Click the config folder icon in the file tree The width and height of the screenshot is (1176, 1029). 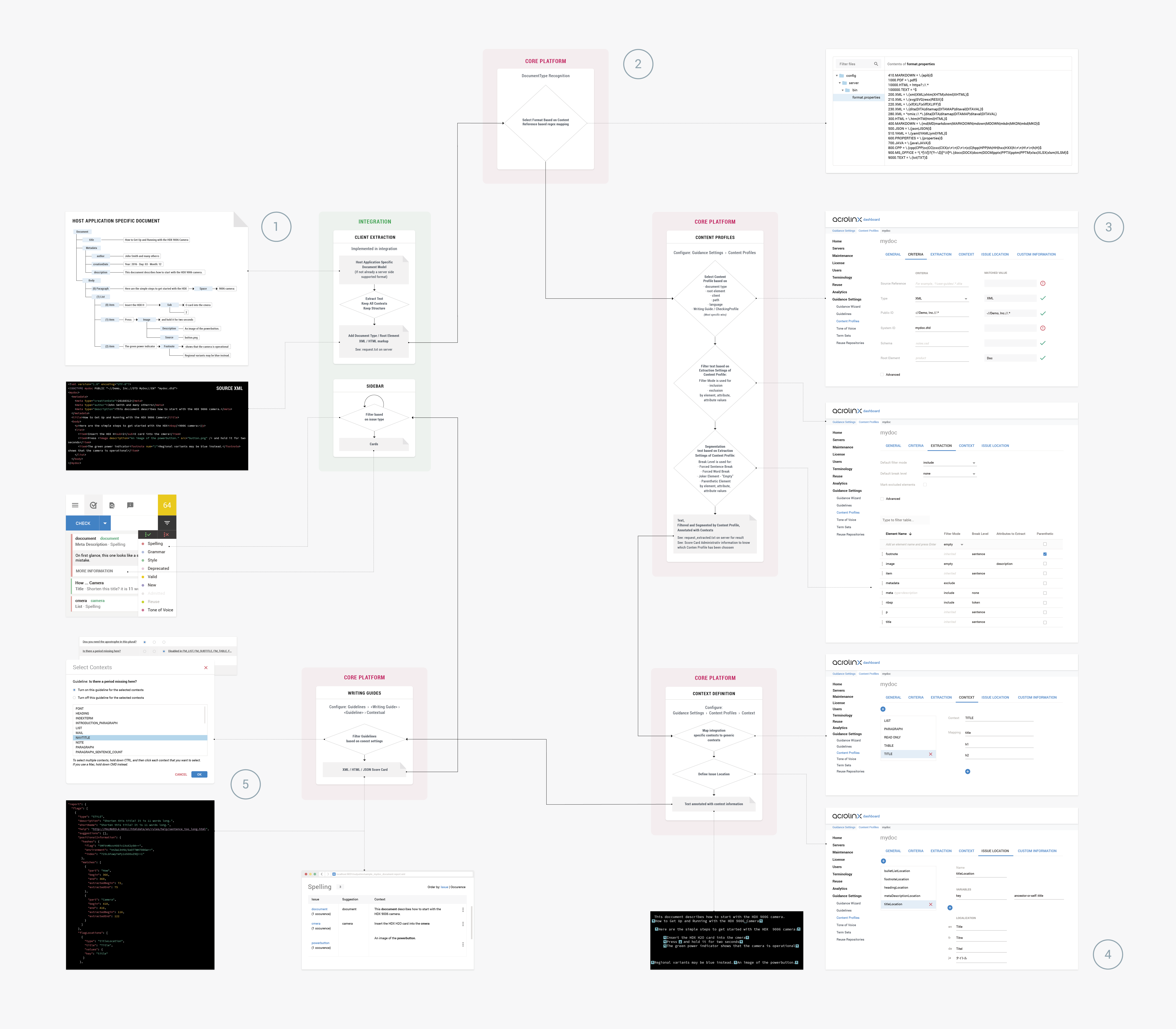point(842,76)
